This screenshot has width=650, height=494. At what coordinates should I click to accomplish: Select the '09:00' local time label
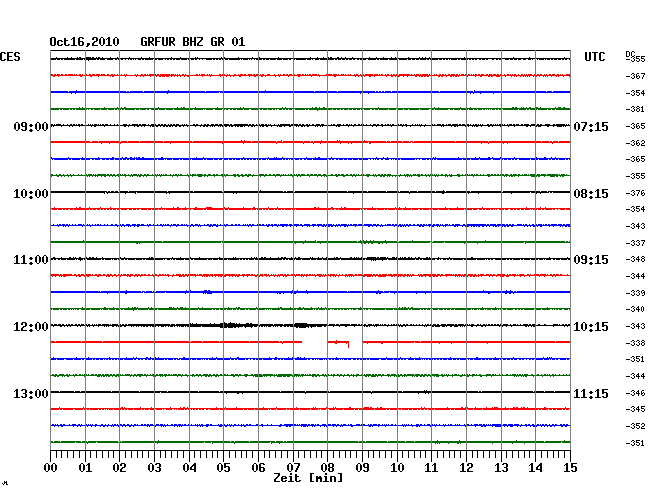tap(31, 126)
